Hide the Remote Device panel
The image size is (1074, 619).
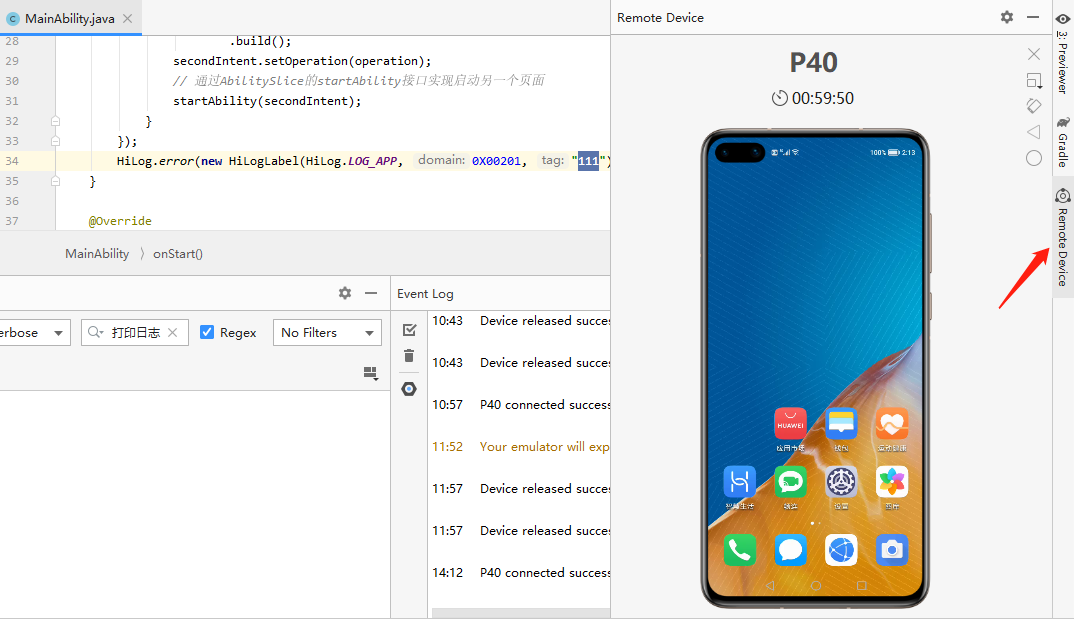pyautogui.click(x=1033, y=17)
